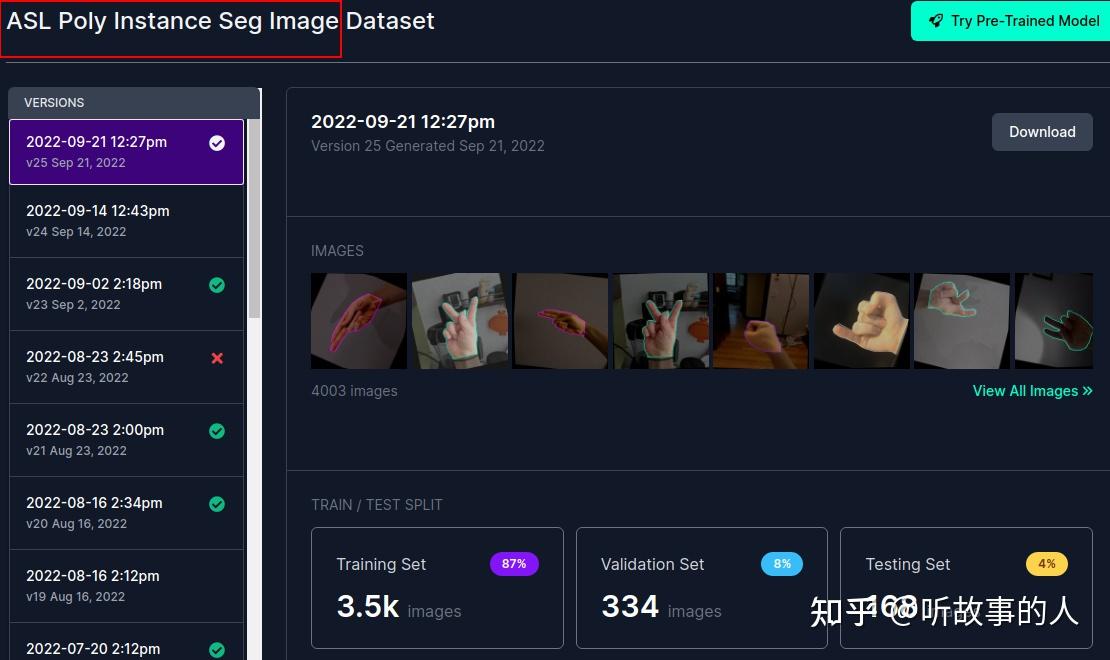Click the purple 87% Training Set badge

(515, 564)
